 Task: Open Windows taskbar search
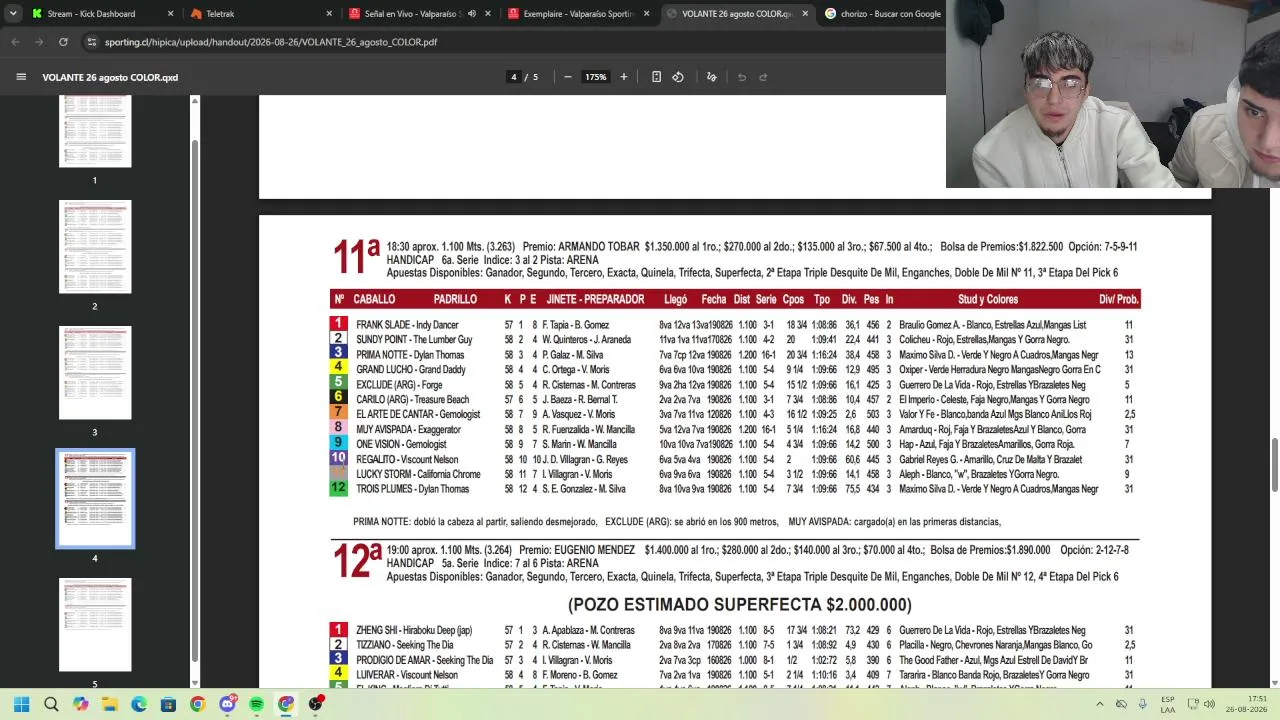click(51, 704)
